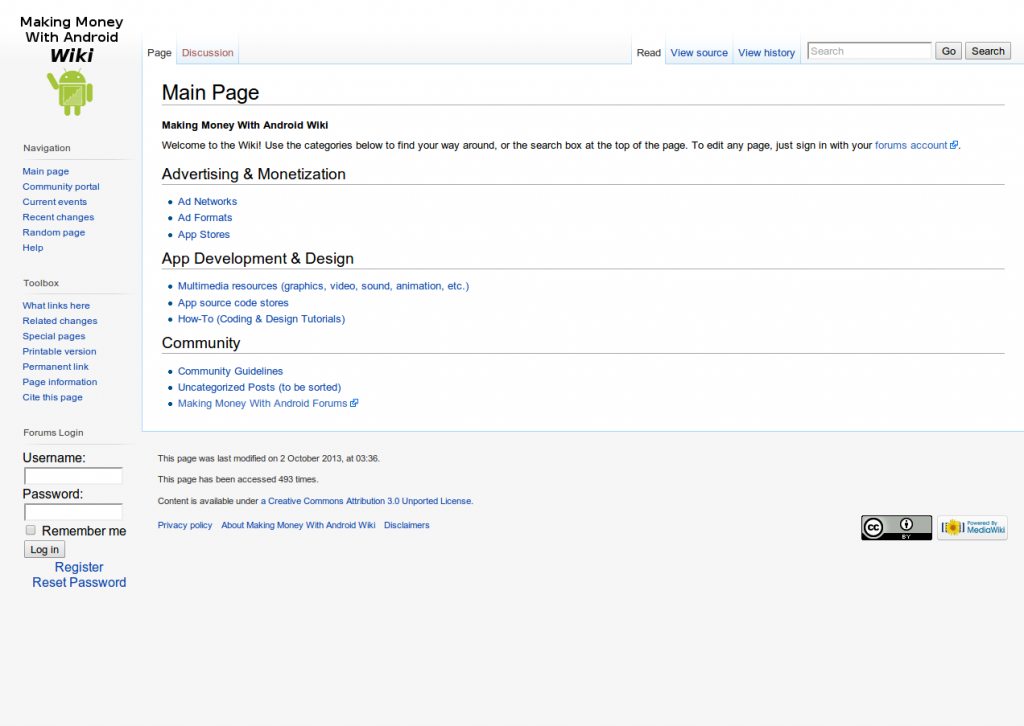1024x726 pixels.
Task: Open the Register link
Action: (79, 567)
